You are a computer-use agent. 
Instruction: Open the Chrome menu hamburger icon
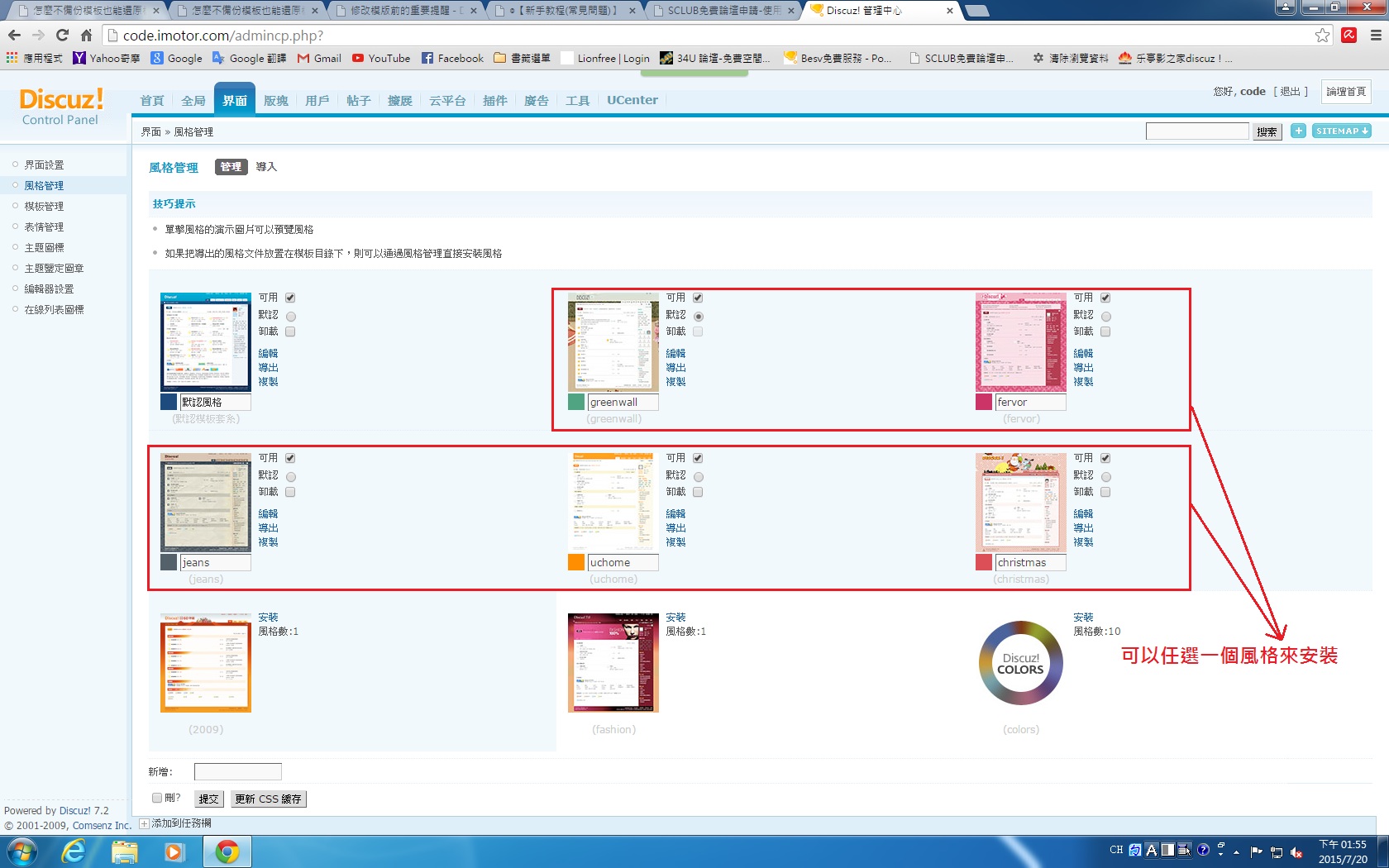pos(1376,35)
